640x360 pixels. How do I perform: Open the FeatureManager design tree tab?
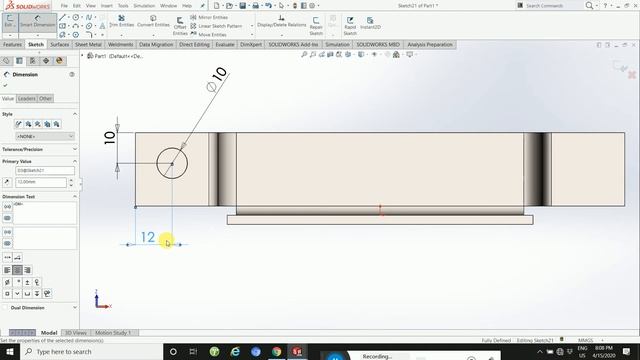coord(6,61)
